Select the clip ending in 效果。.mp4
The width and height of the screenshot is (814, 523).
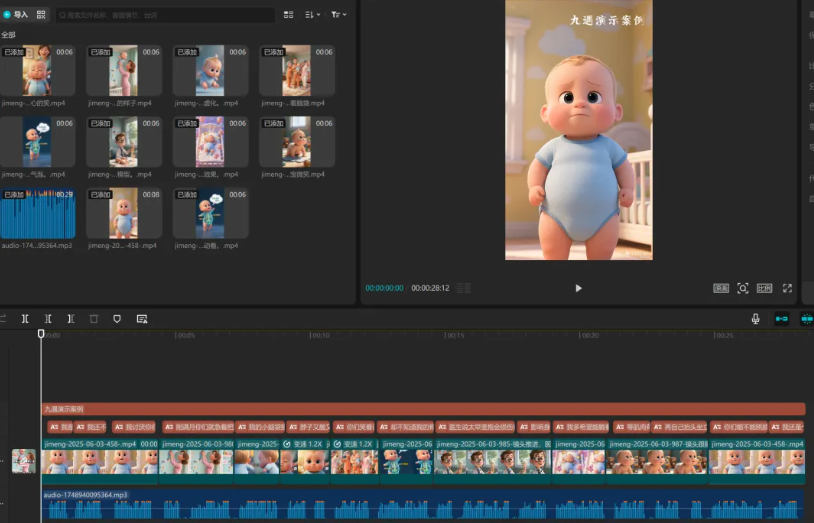[210, 142]
